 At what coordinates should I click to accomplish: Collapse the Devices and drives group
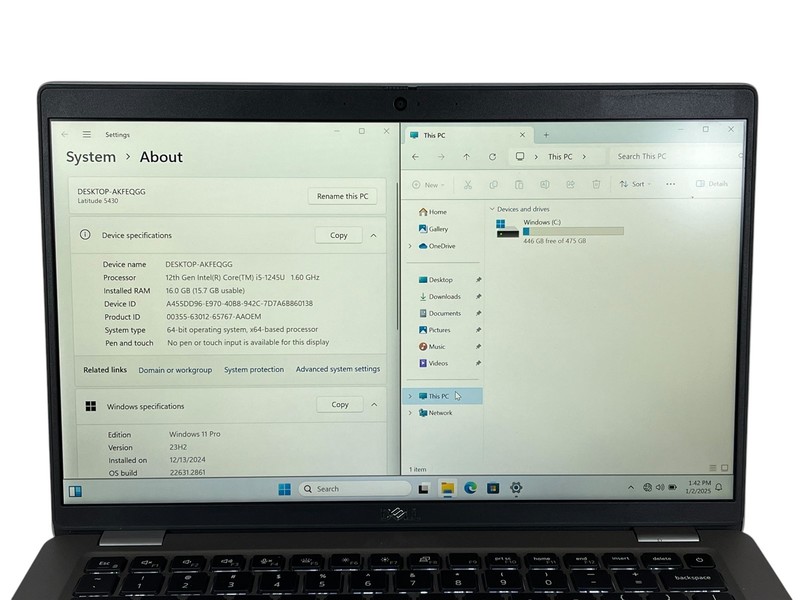click(x=492, y=209)
